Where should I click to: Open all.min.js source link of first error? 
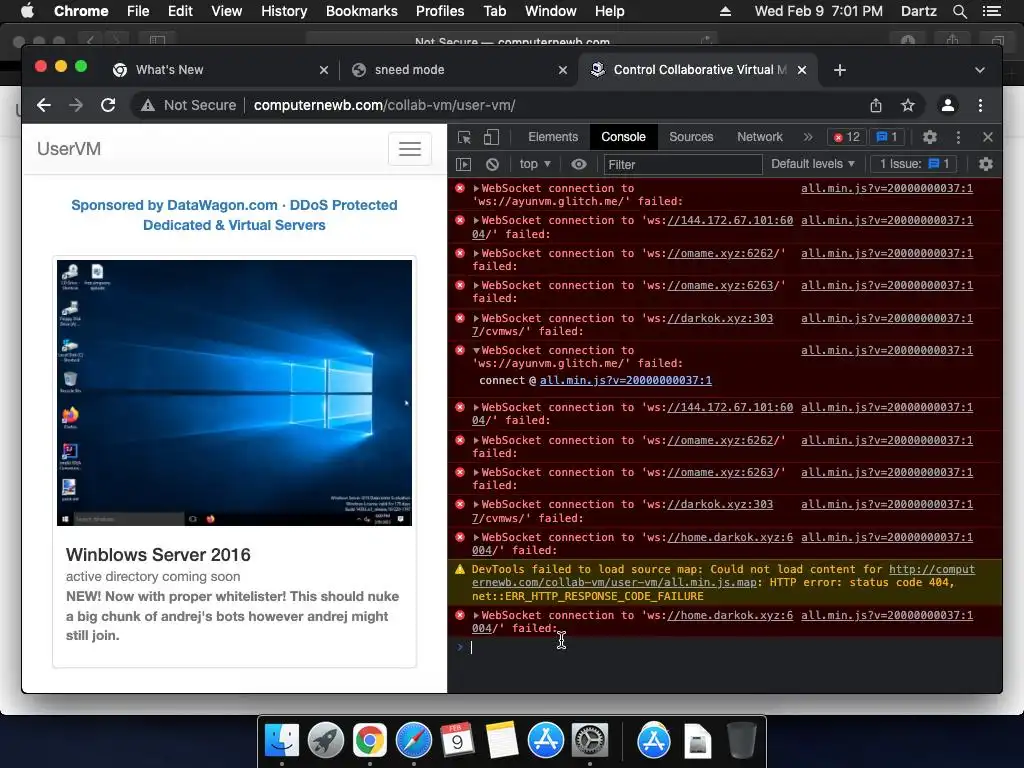click(x=887, y=188)
